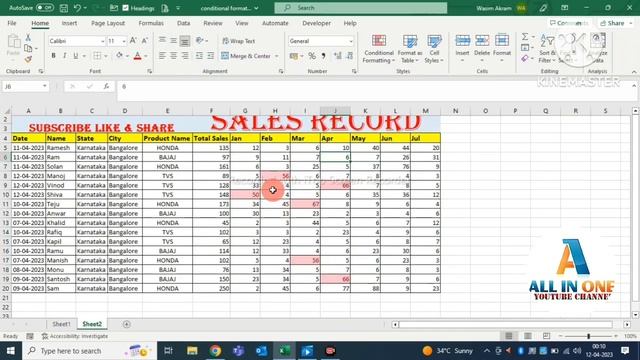Click Merge & Center button
640x360 pixels.
(x=247, y=56)
